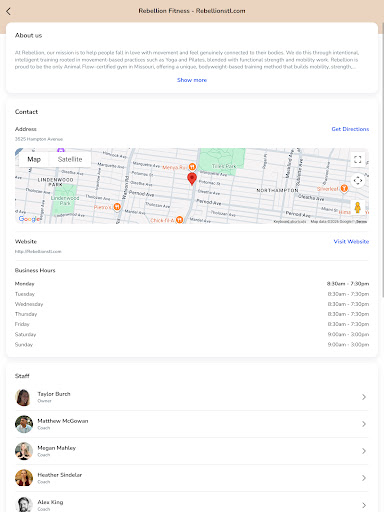Select the Heather Sindelar name text

coord(59,475)
